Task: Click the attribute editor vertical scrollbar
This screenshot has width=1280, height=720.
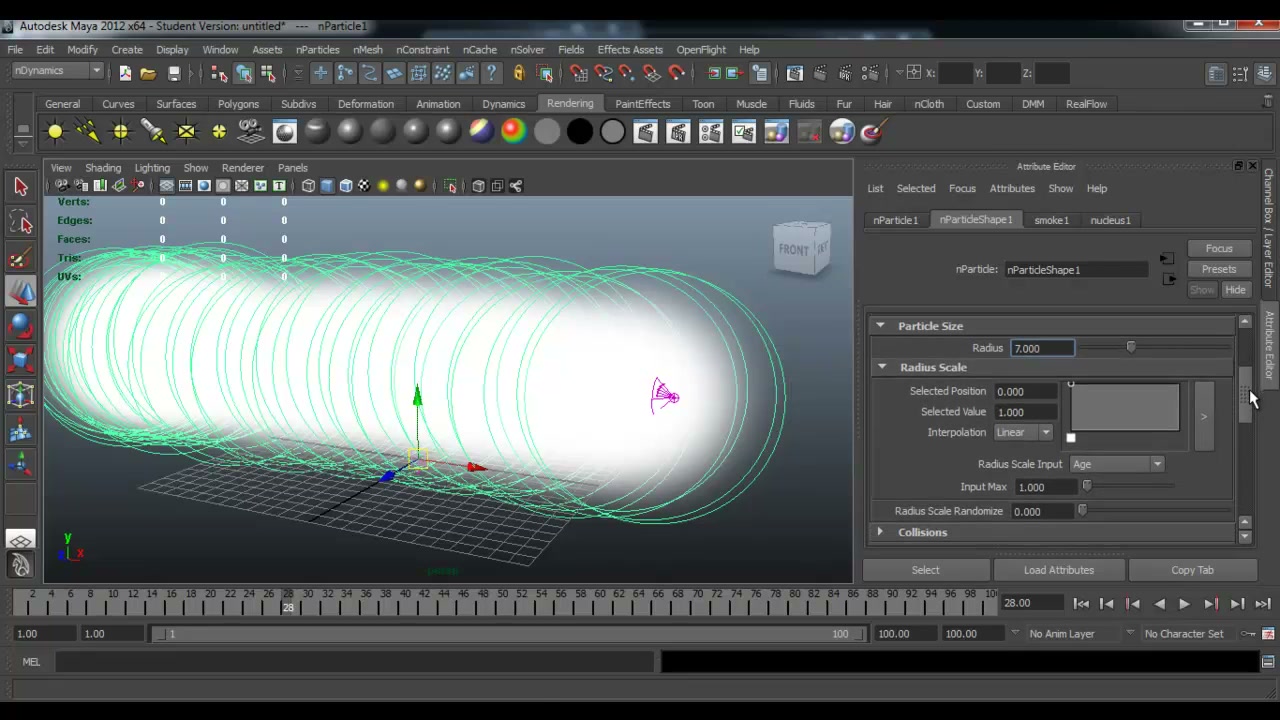Action: [x=1245, y=395]
